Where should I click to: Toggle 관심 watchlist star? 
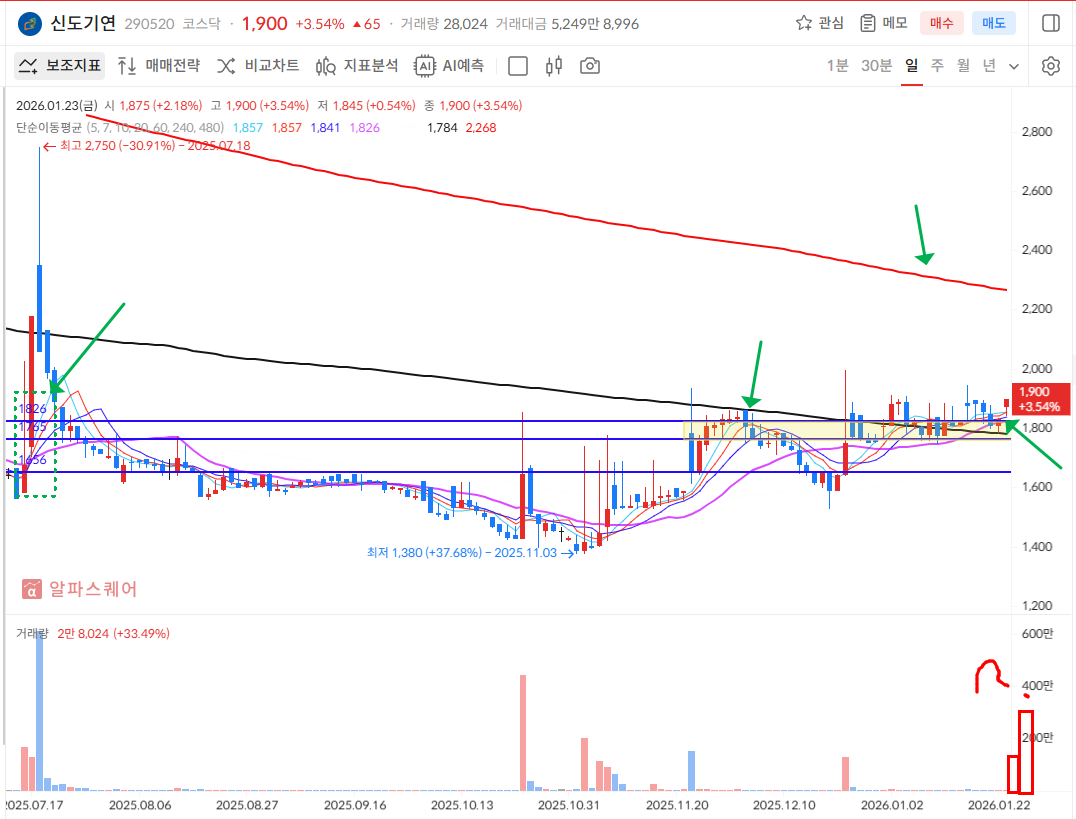pyautogui.click(x=820, y=23)
